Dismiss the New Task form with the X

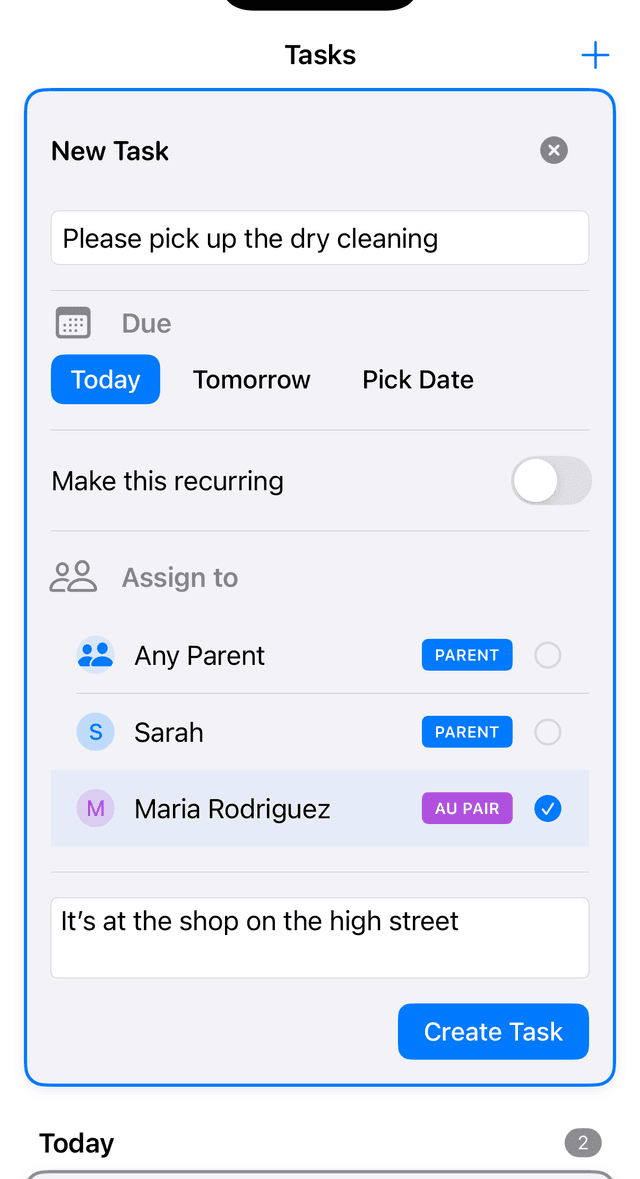pyautogui.click(x=553, y=150)
